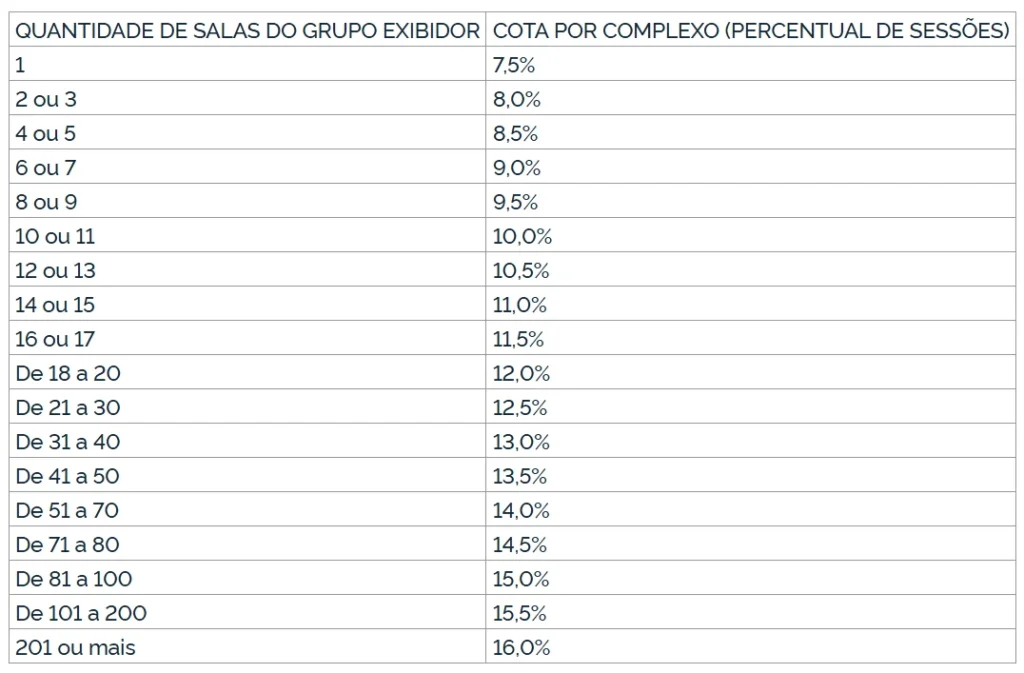This screenshot has height=673, width=1024.
Task: Select the 'De 71 a 80' cell
Action: (68, 545)
